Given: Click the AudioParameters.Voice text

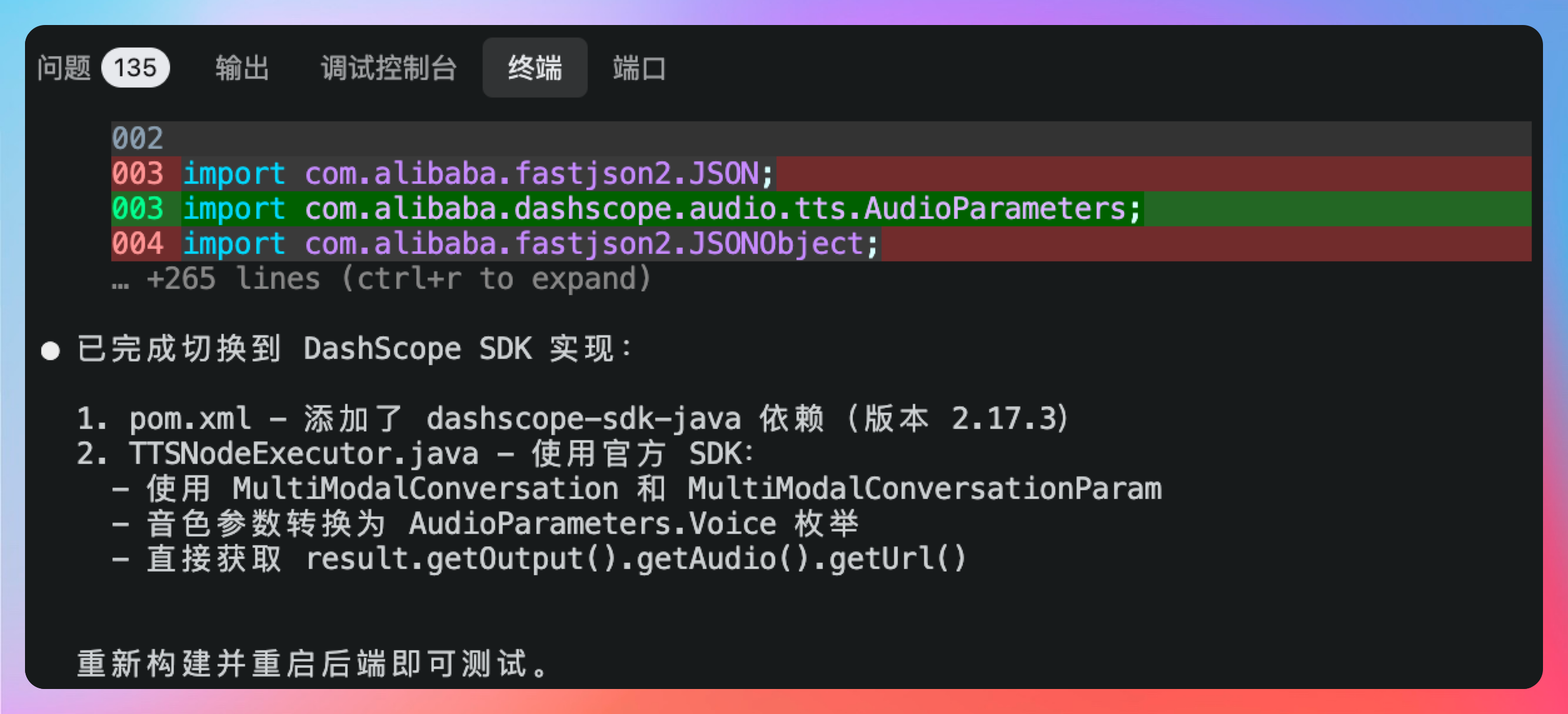Looking at the screenshot, I should [x=592, y=524].
